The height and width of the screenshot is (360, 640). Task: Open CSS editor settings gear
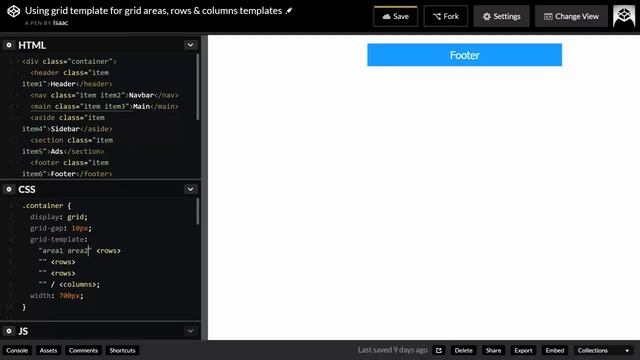[9, 189]
